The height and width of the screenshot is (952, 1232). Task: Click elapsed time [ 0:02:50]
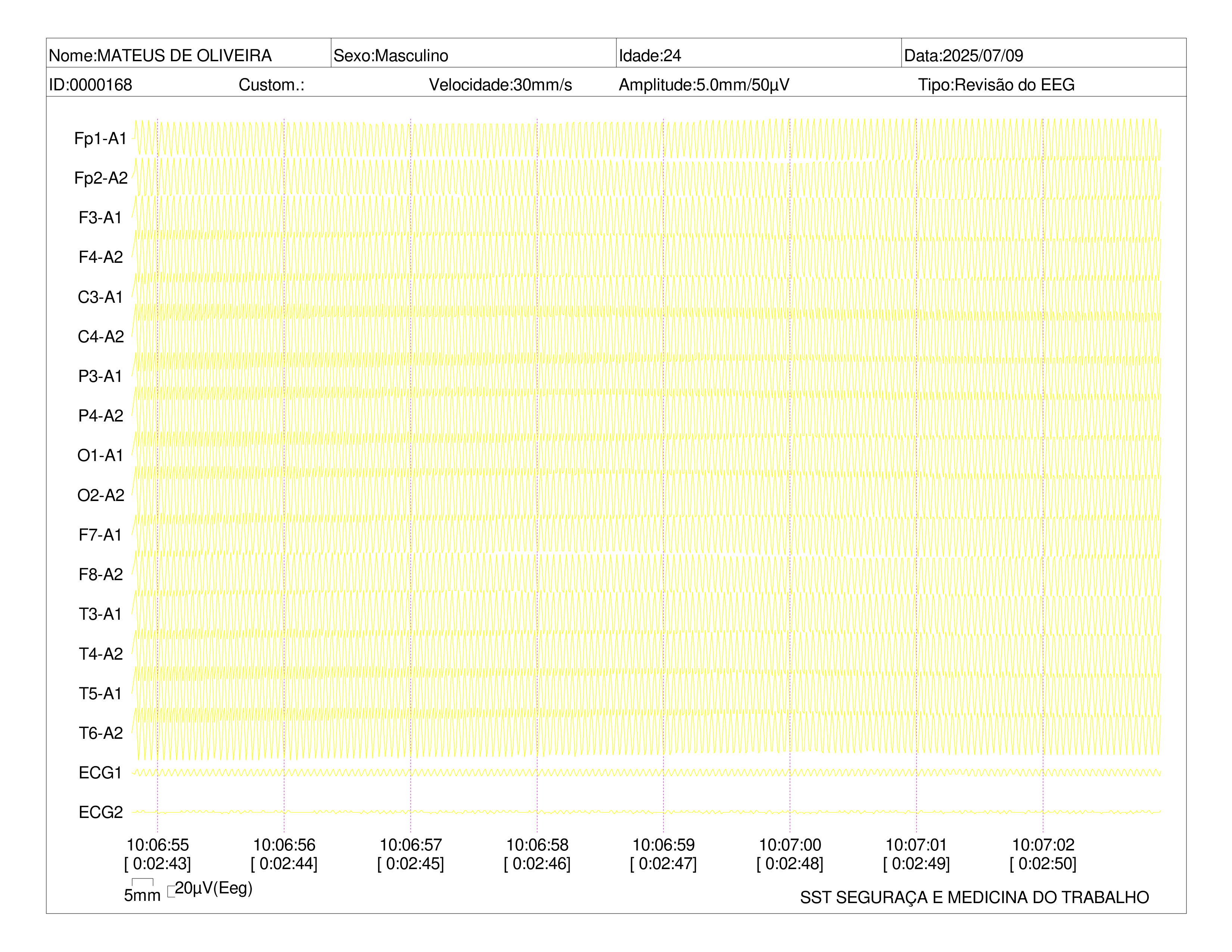(x=1043, y=864)
